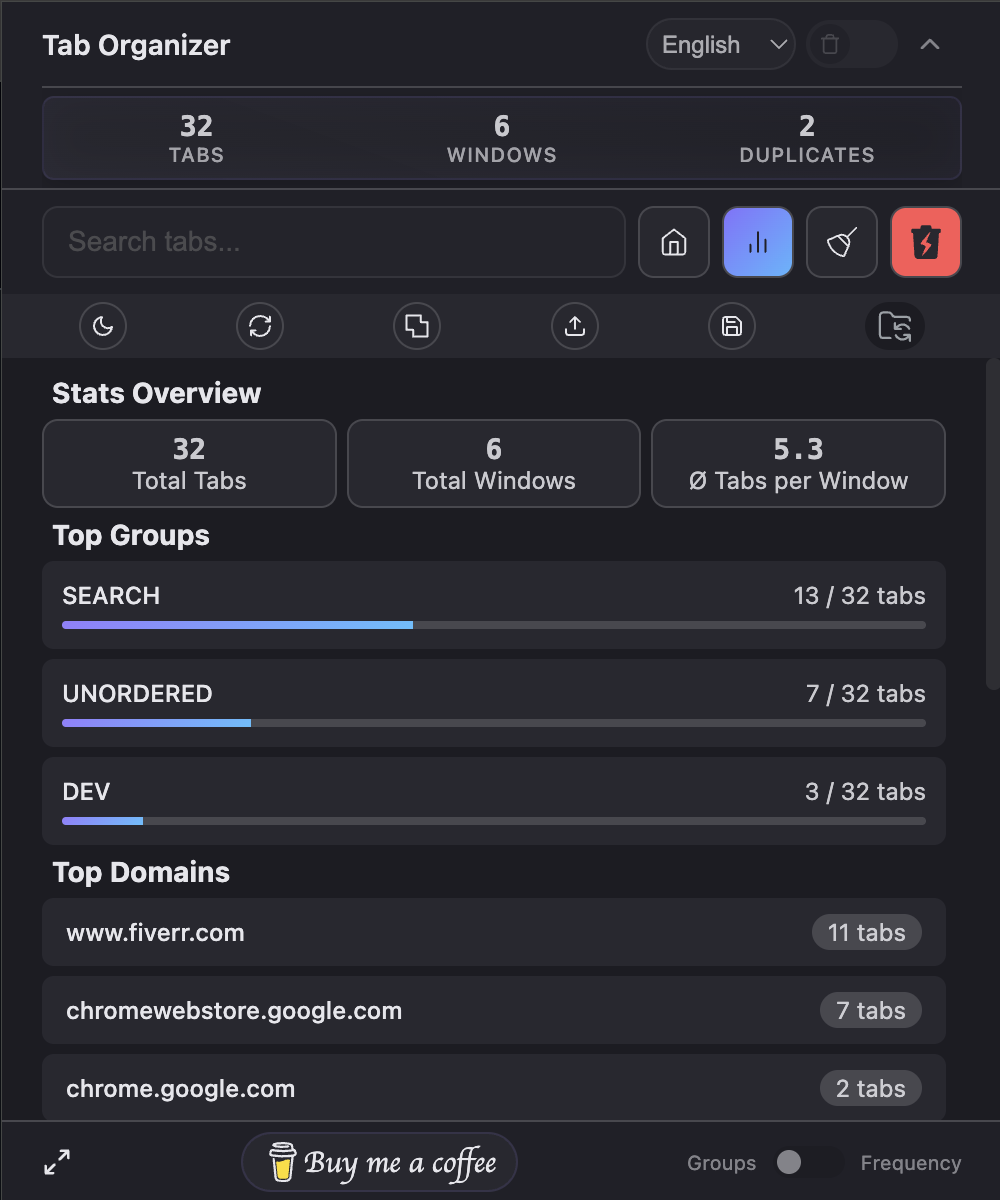Open the folder sync sessions view
Screen dimensions: 1000x1200
tap(894, 326)
